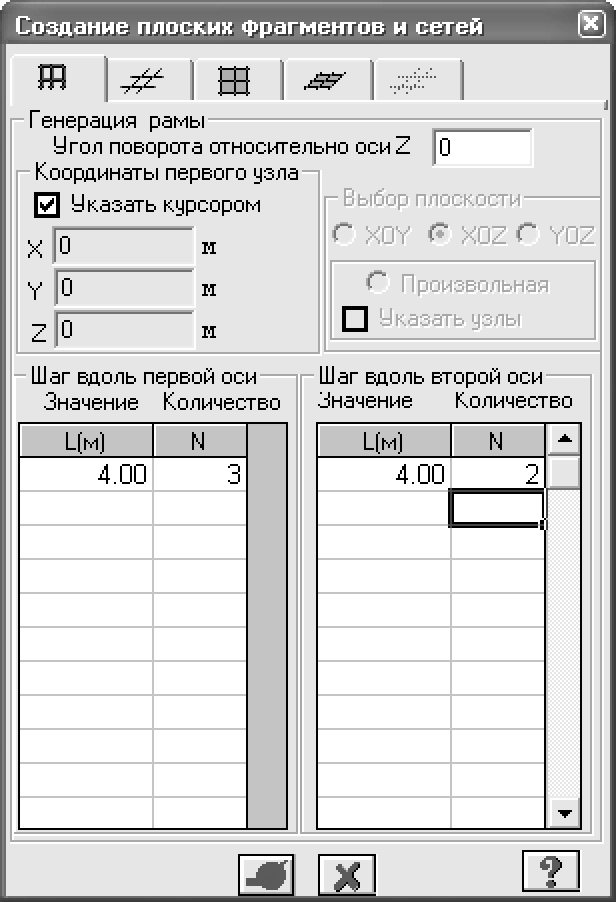Click the grayed dotted network tab icon
Screen dimensions: 616x902
(x=413, y=81)
